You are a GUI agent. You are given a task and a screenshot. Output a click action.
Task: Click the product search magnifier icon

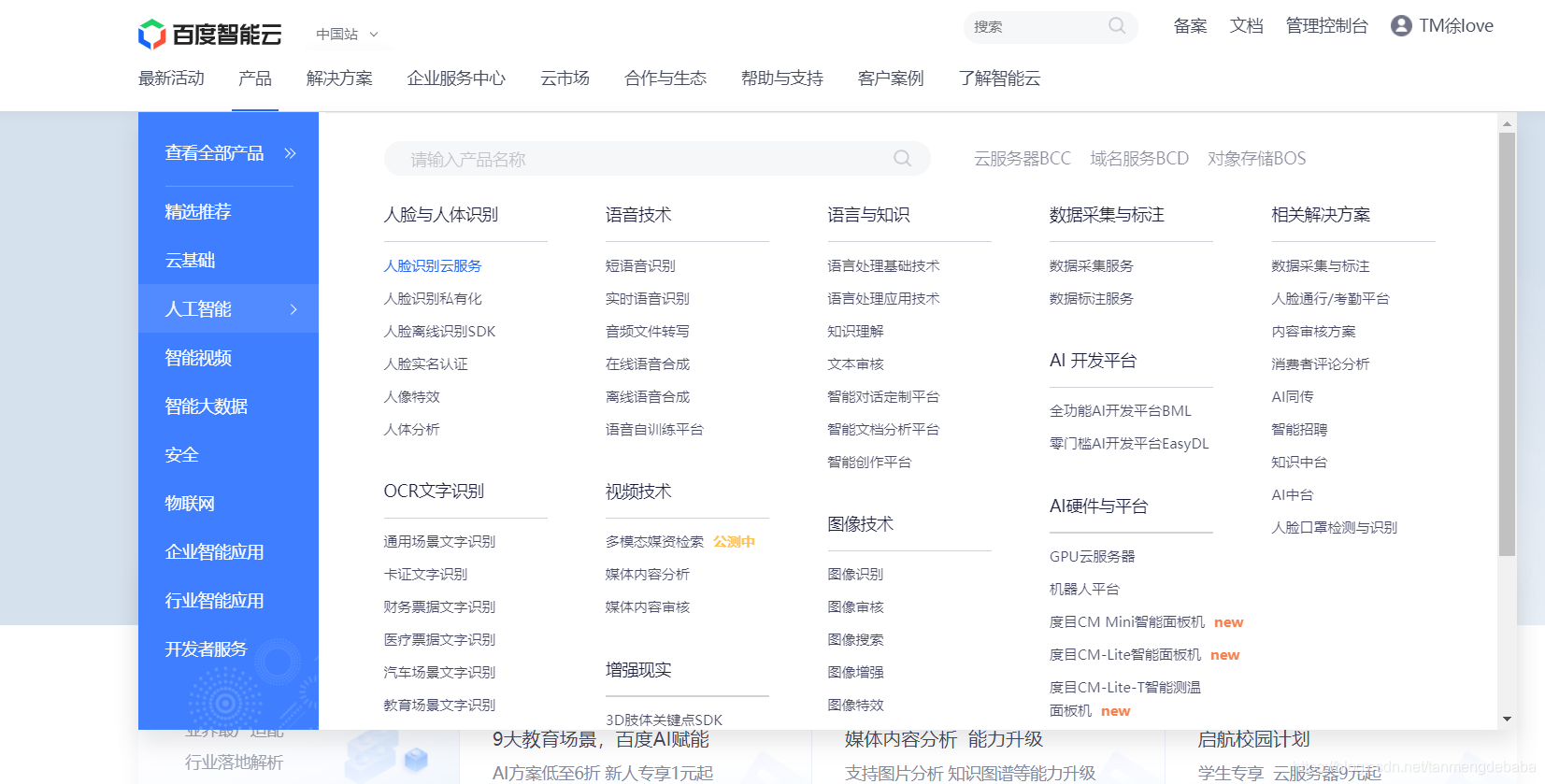click(x=902, y=159)
